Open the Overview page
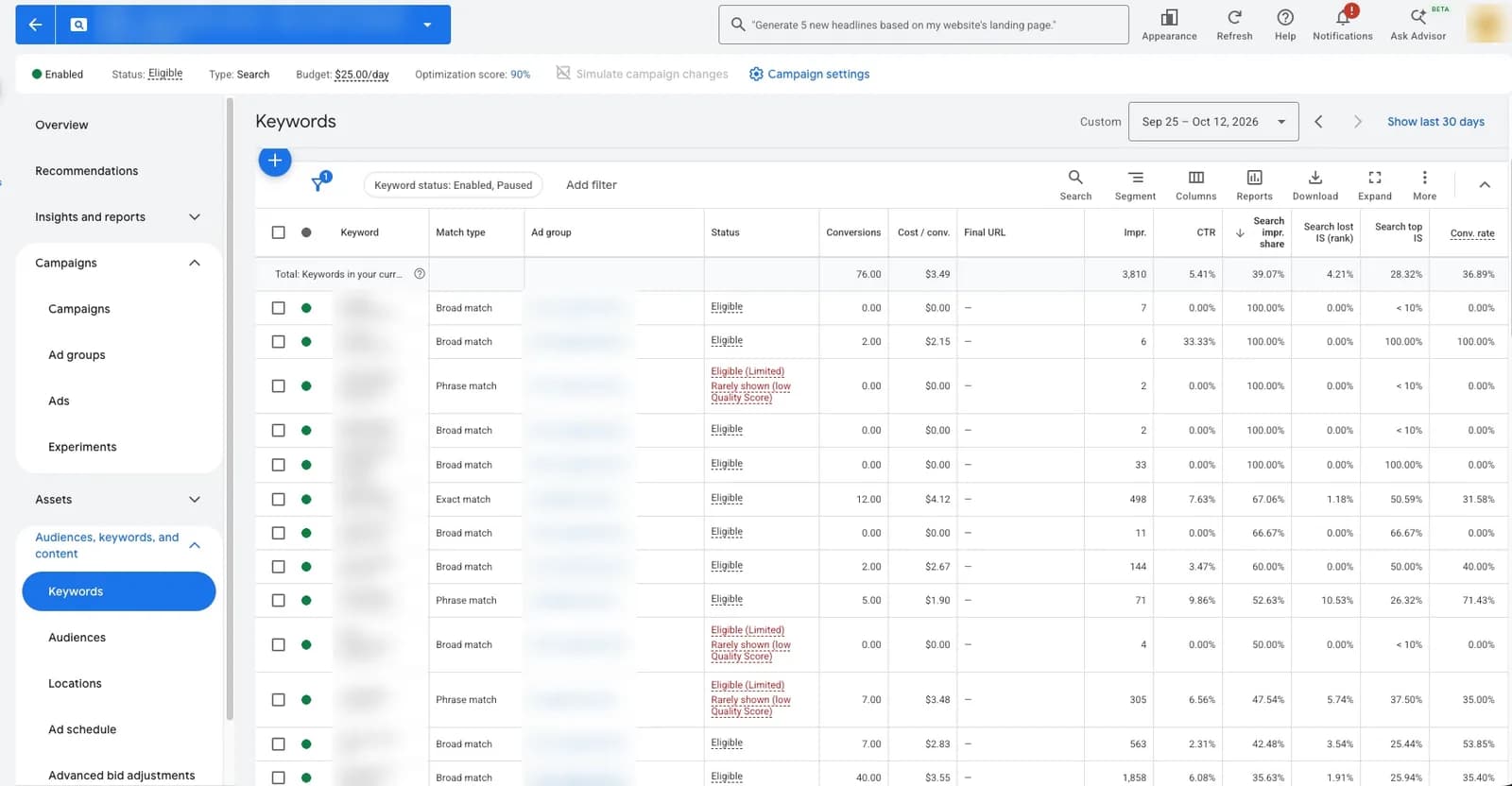 [61, 125]
